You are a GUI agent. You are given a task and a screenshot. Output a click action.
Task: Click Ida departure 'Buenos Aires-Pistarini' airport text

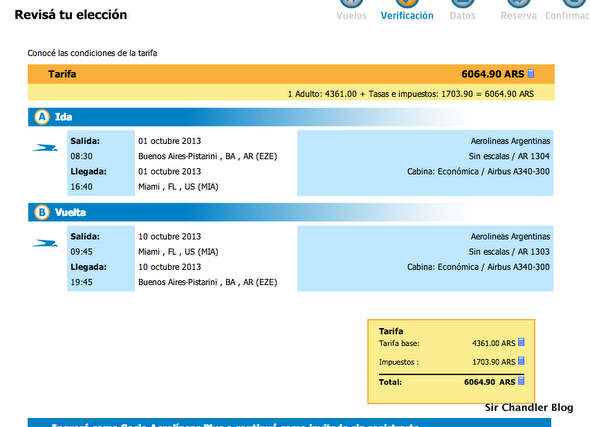point(207,156)
